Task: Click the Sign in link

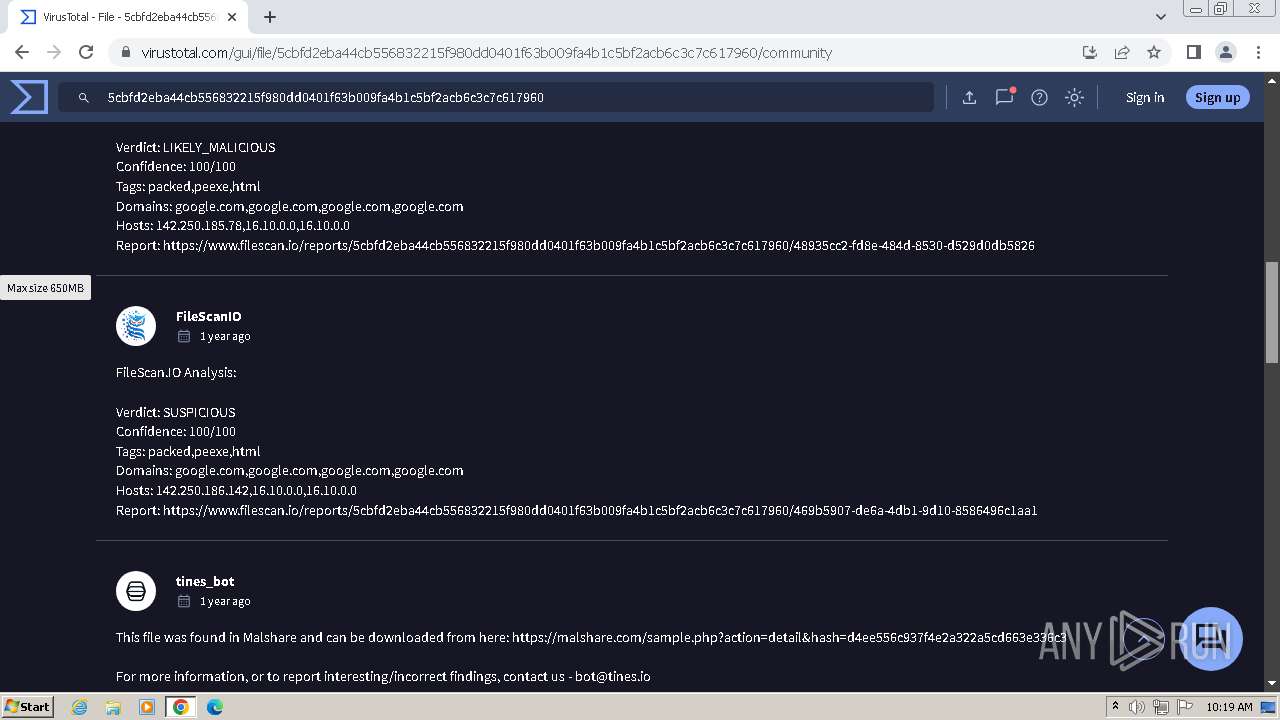Action: pos(1145,97)
